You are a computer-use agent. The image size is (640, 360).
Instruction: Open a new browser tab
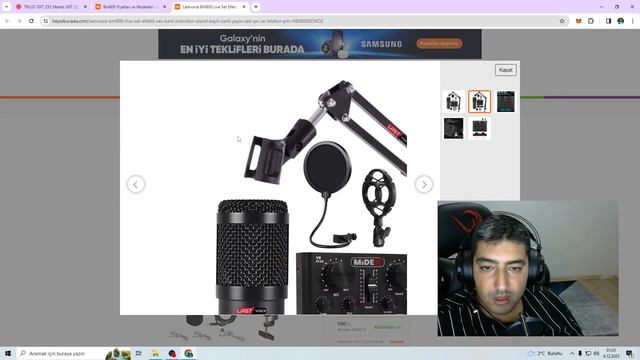point(256,7)
